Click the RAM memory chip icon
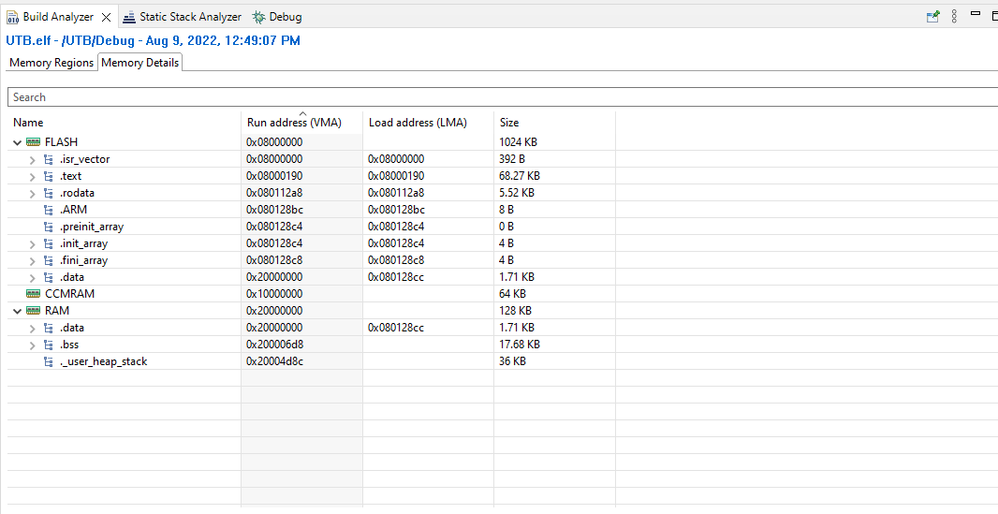 (33, 310)
